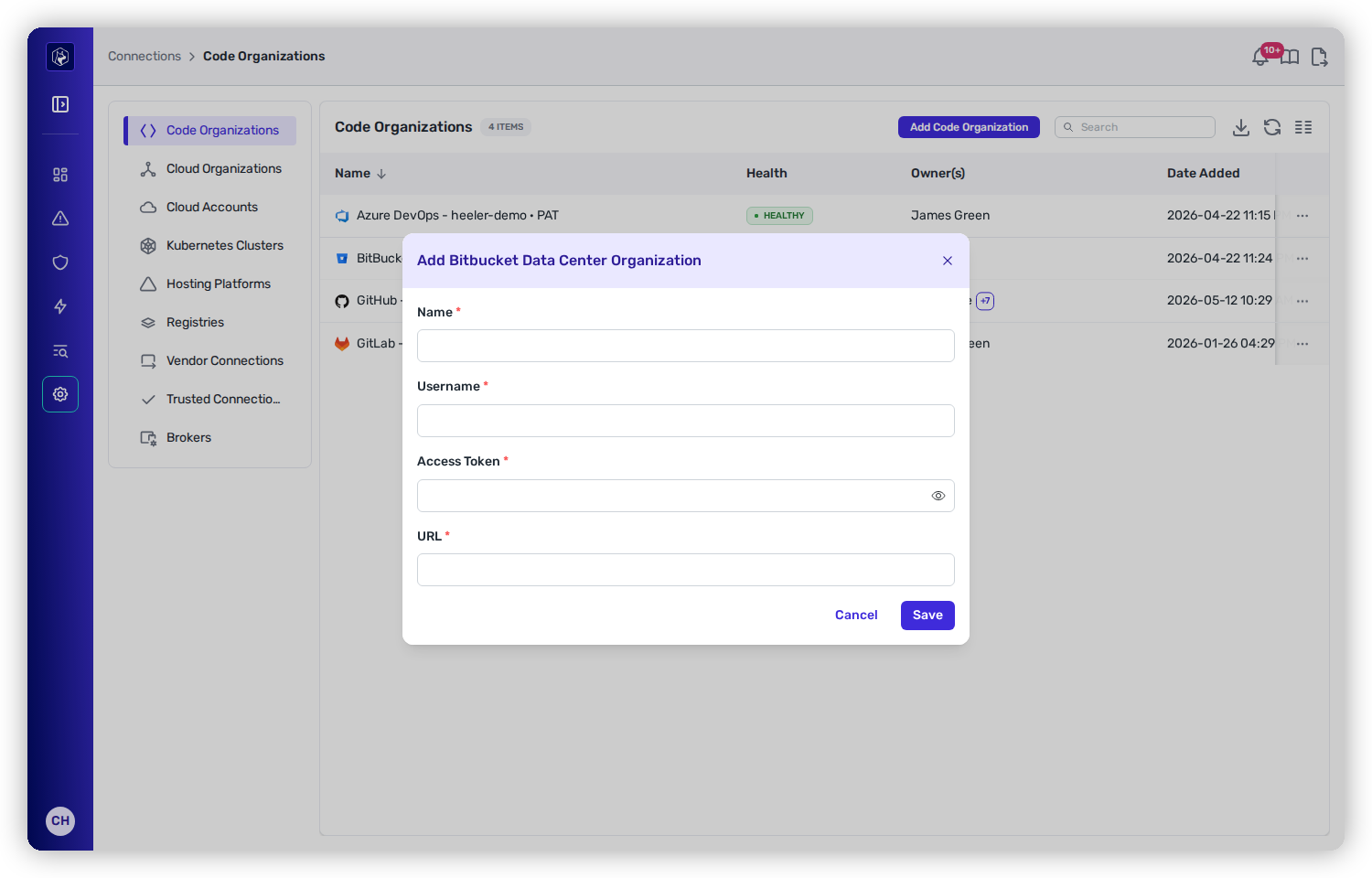Open the dashboard grid icon in the sidebar

click(60, 175)
